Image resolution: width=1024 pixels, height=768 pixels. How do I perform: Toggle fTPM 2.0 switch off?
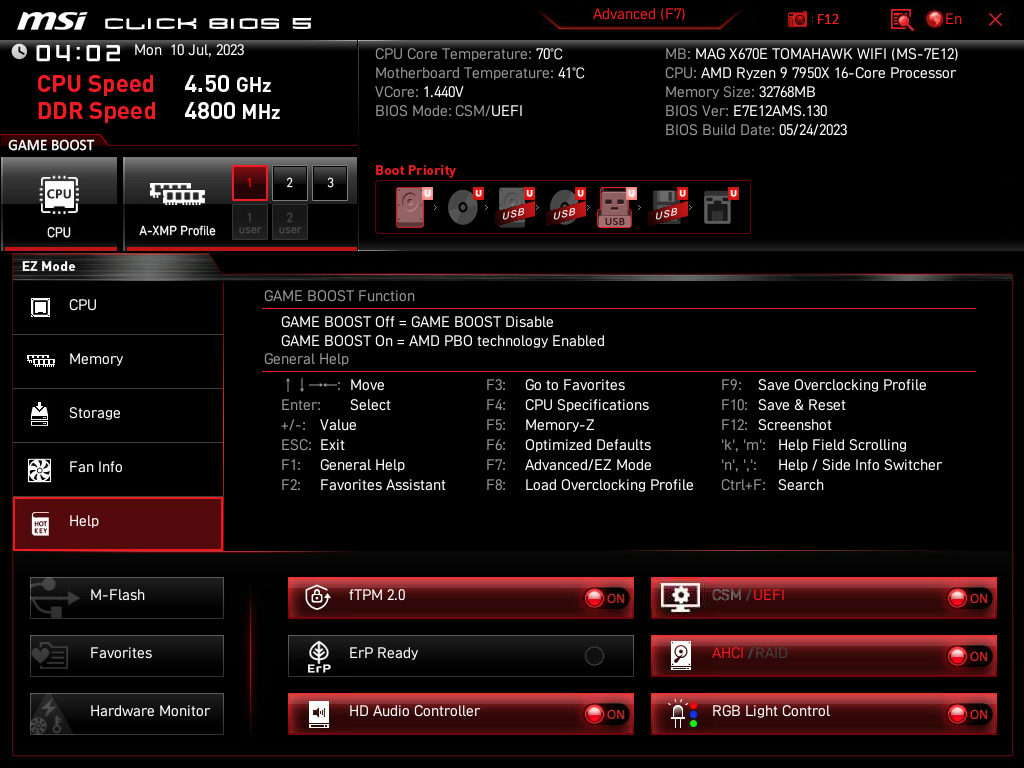[606, 598]
